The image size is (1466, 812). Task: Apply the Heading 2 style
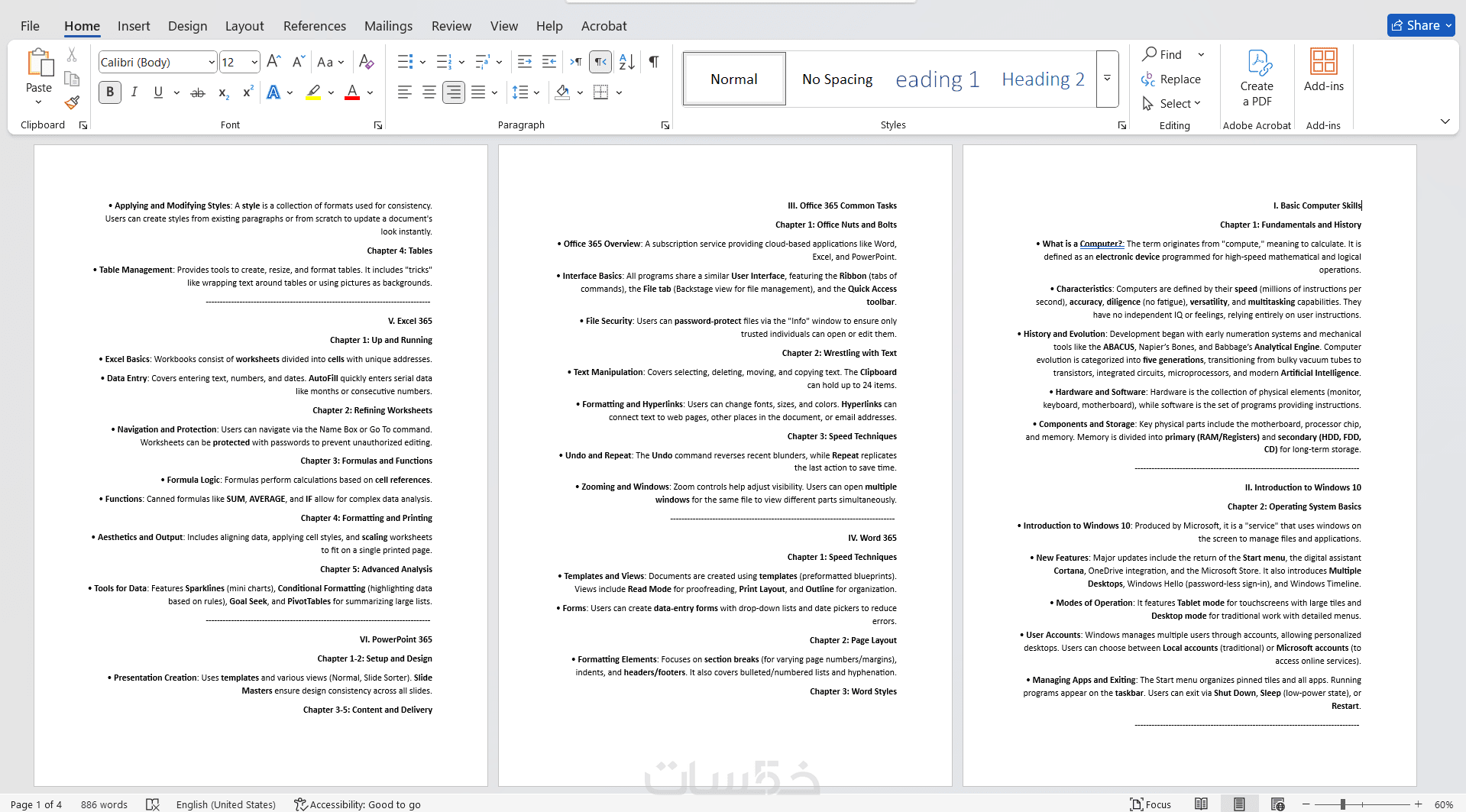1043,79
